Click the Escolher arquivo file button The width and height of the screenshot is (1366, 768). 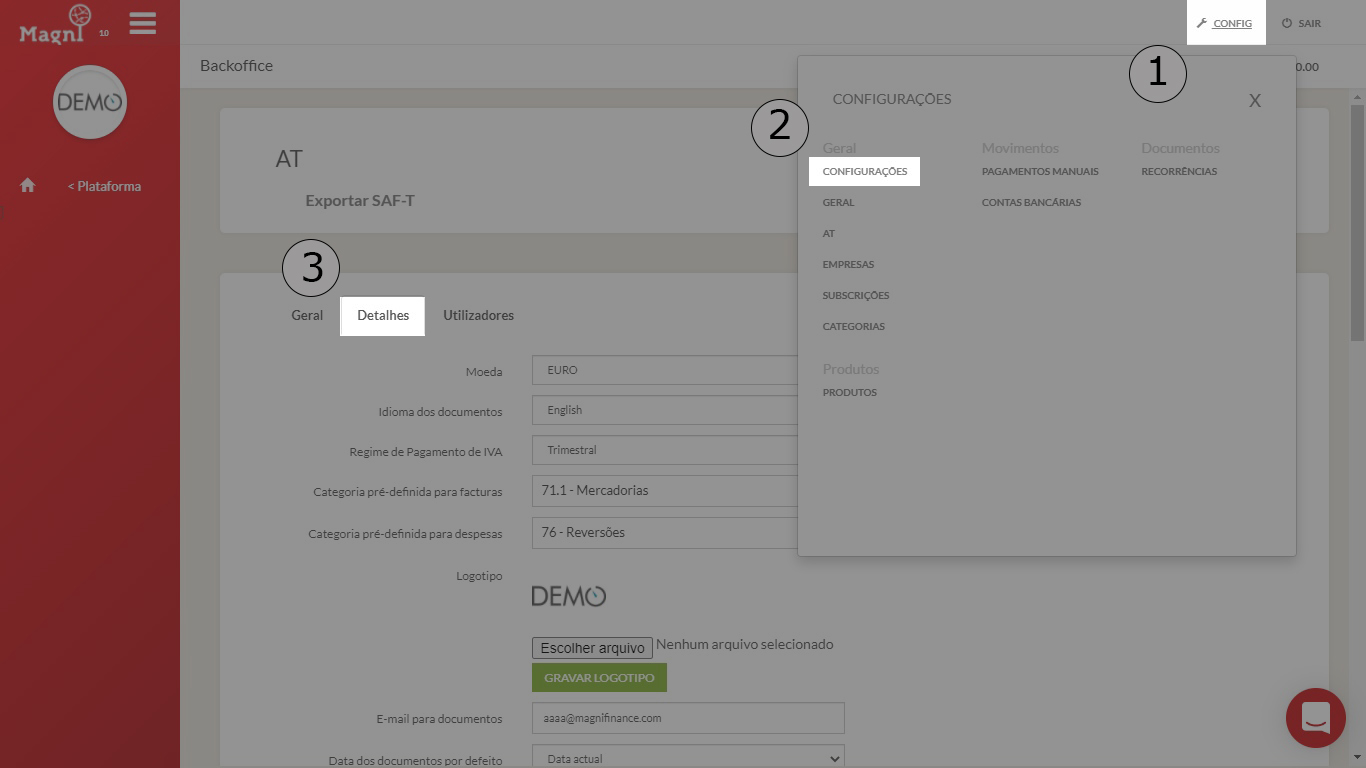click(x=592, y=648)
